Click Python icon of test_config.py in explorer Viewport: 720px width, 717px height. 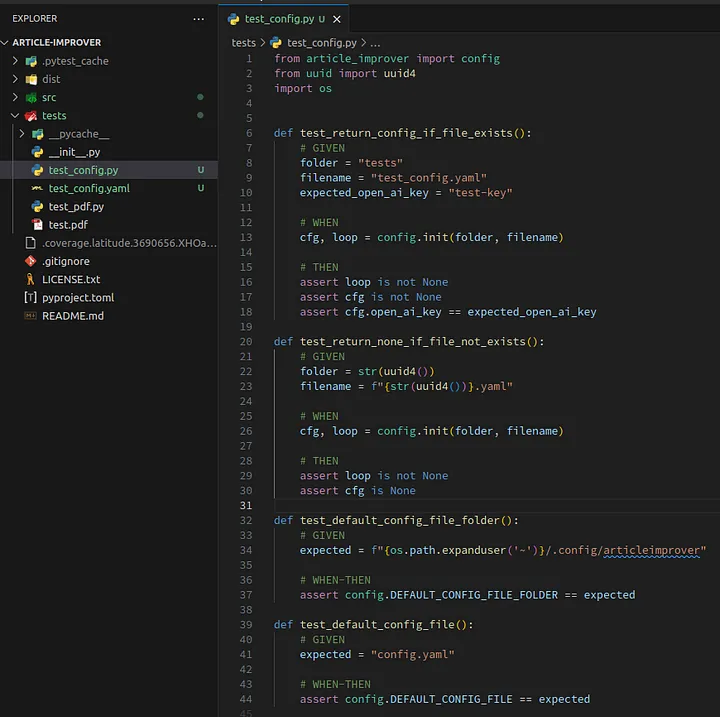[38, 170]
